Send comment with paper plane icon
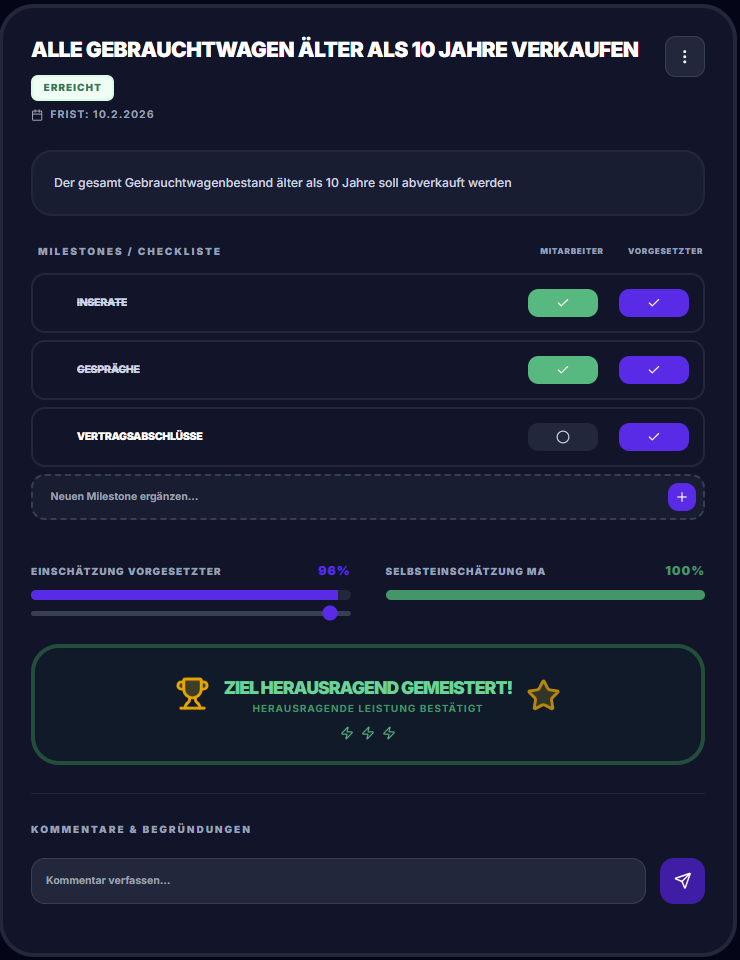 pos(682,880)
